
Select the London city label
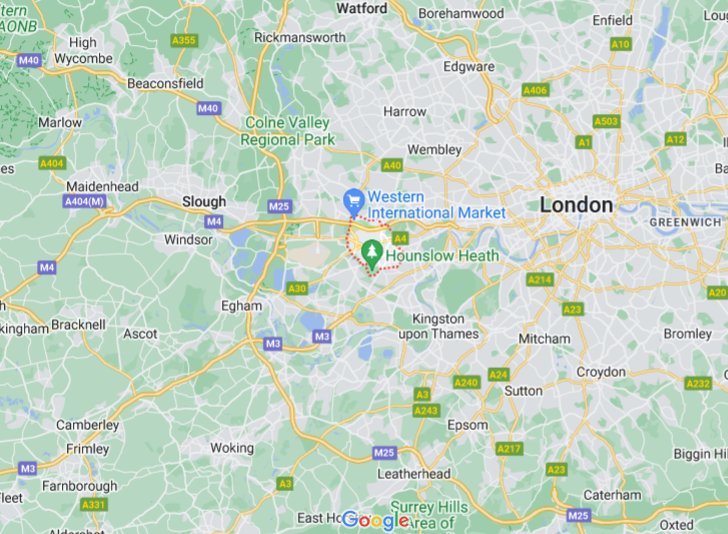point(576,205)
